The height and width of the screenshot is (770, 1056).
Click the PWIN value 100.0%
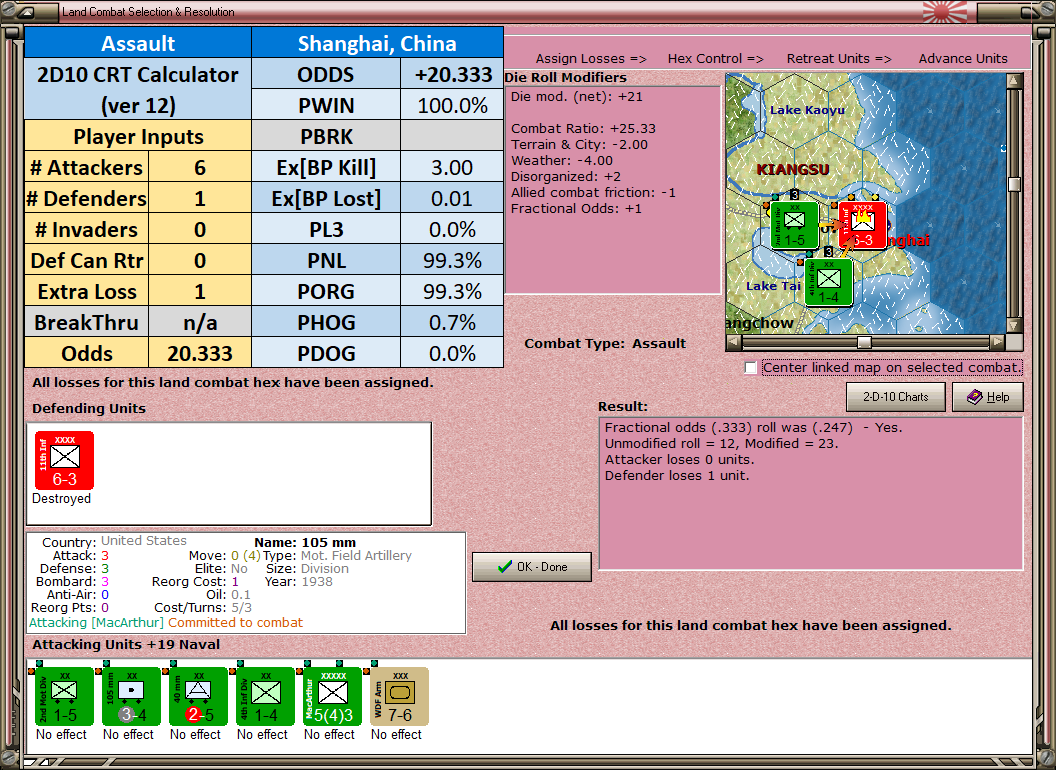[452, 105]
